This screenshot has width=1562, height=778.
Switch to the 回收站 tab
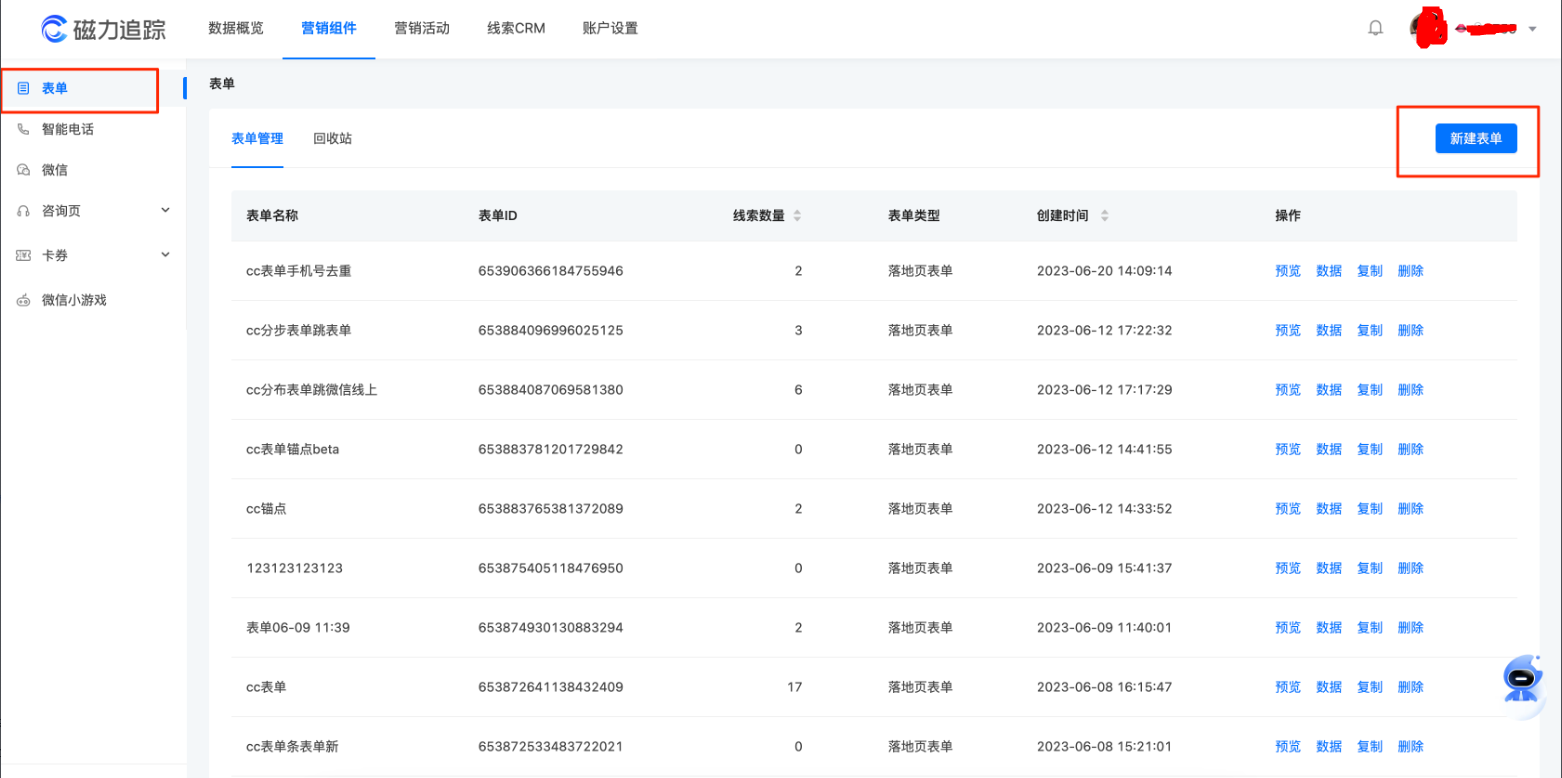tap(331, 139)
